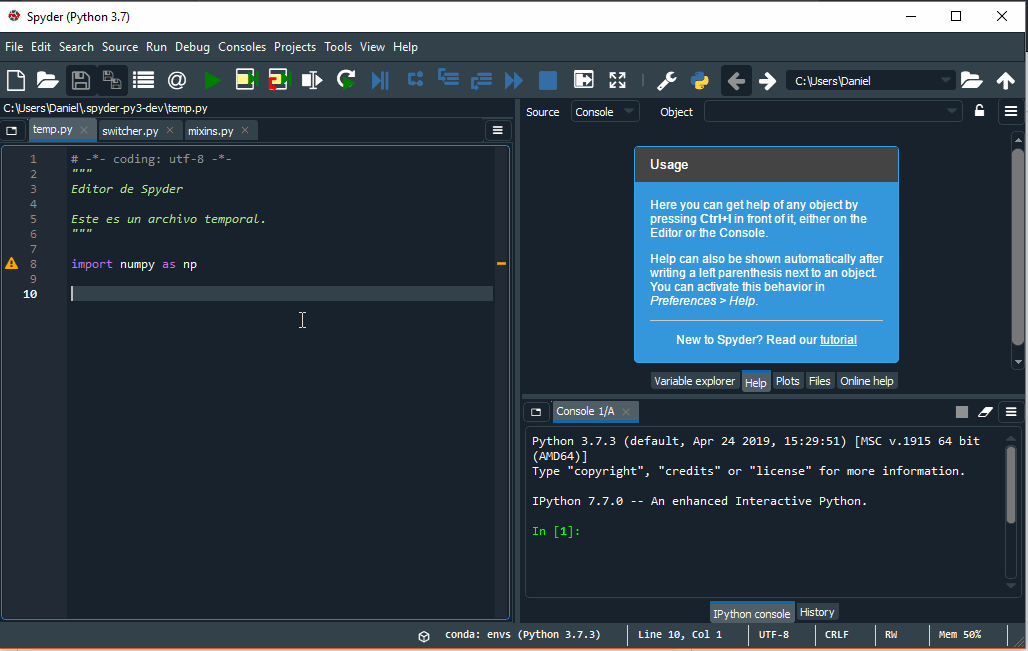1028x651 pixels.
Task: Open the editor options hamburger menu
Action: (498, 130)
